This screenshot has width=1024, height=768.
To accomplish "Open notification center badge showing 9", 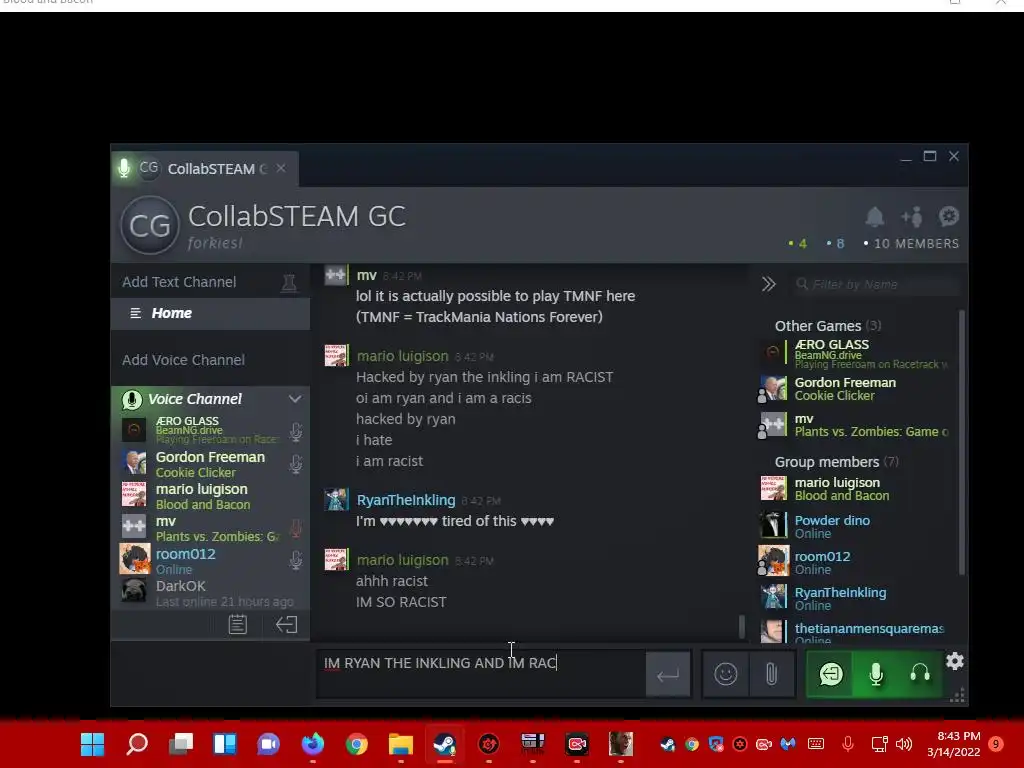I will (x=996, y=744).
